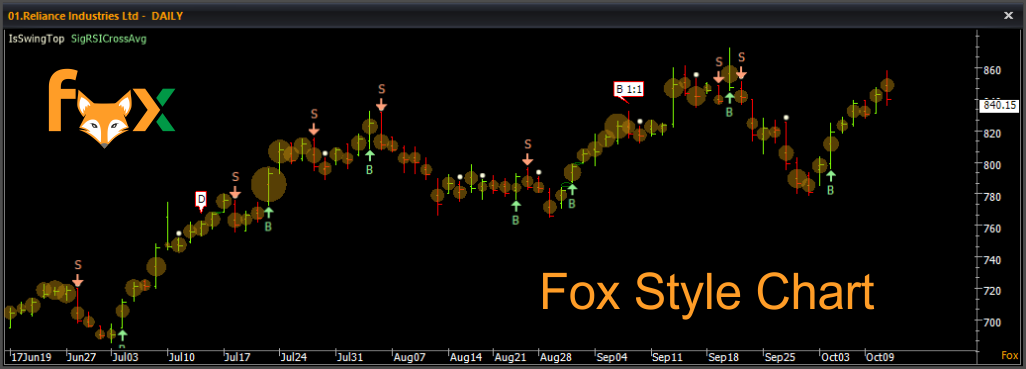Select the SigRSICrossAvg indicator label
This screenshot has width=1026, height=369.
pos(108,39)
